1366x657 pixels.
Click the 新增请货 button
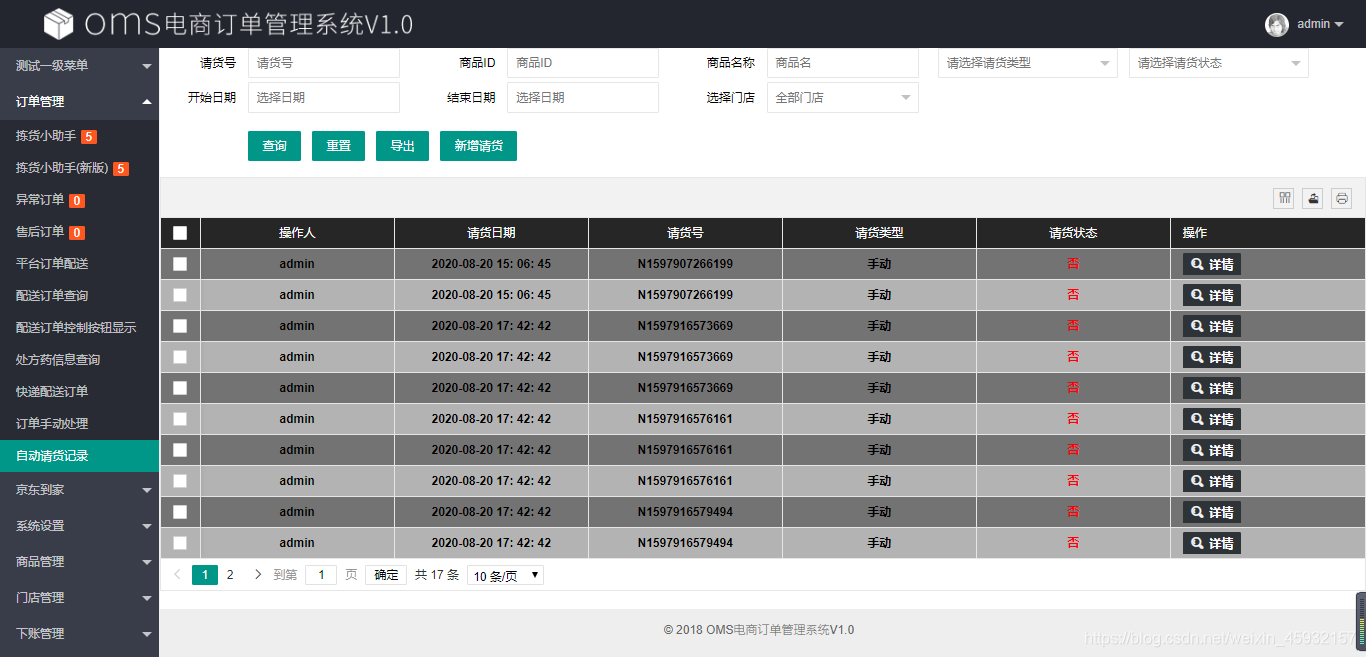(478, 146)
